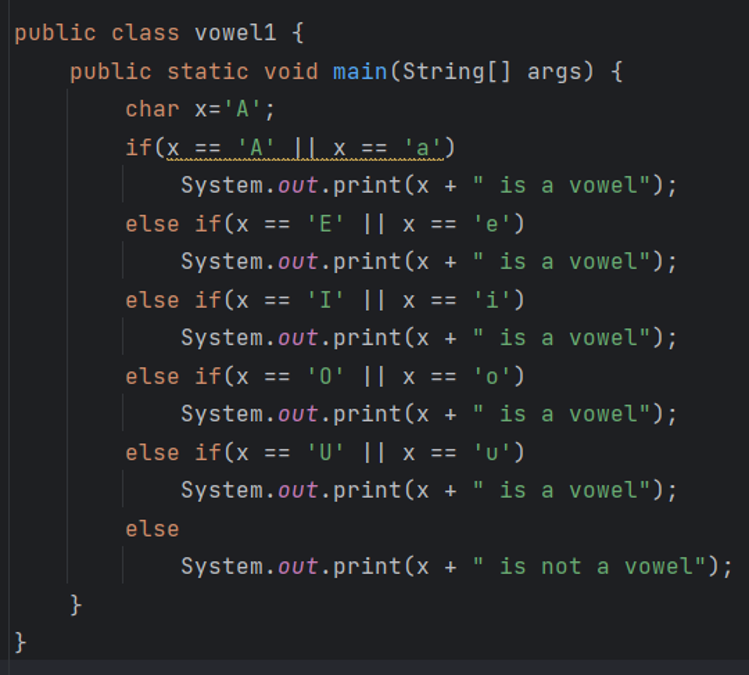Click the closing brace of main method
The height and width of the screenshot is (675, 749).
75,605
